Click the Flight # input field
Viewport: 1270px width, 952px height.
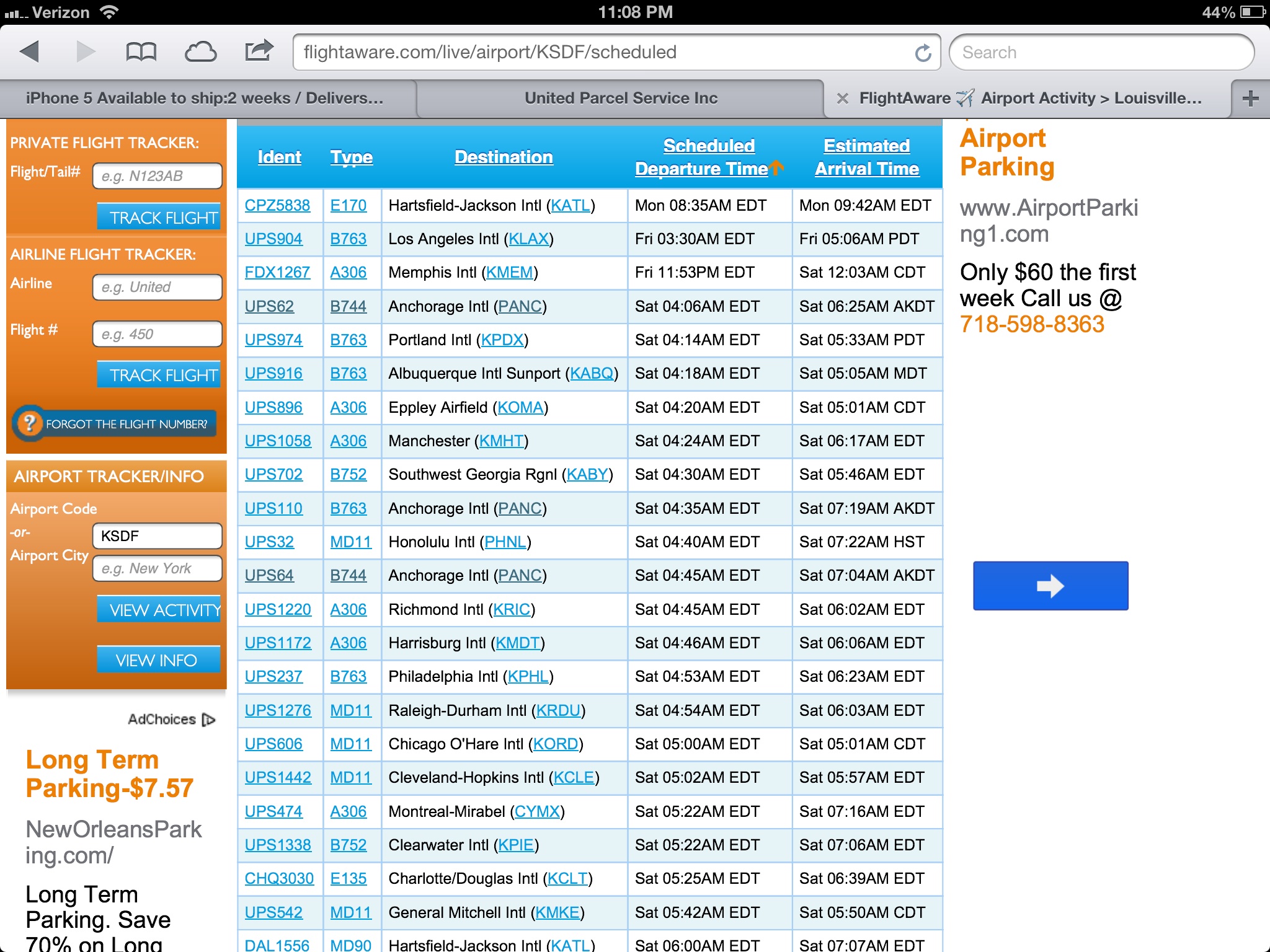[158, 334]
